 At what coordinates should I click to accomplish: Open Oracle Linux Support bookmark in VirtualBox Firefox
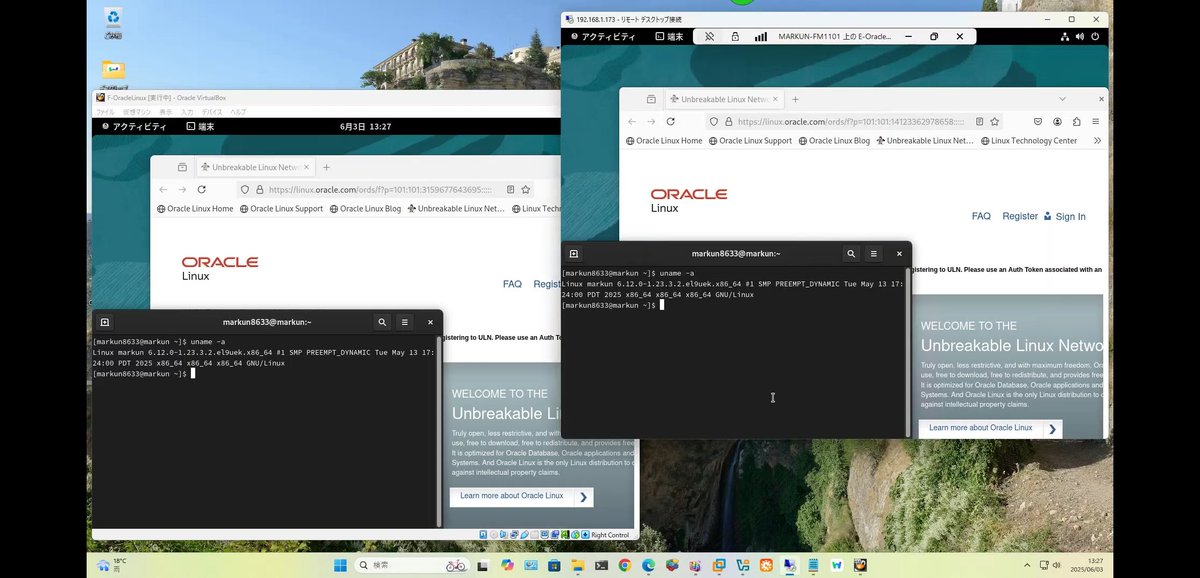(x=282, y=209)
